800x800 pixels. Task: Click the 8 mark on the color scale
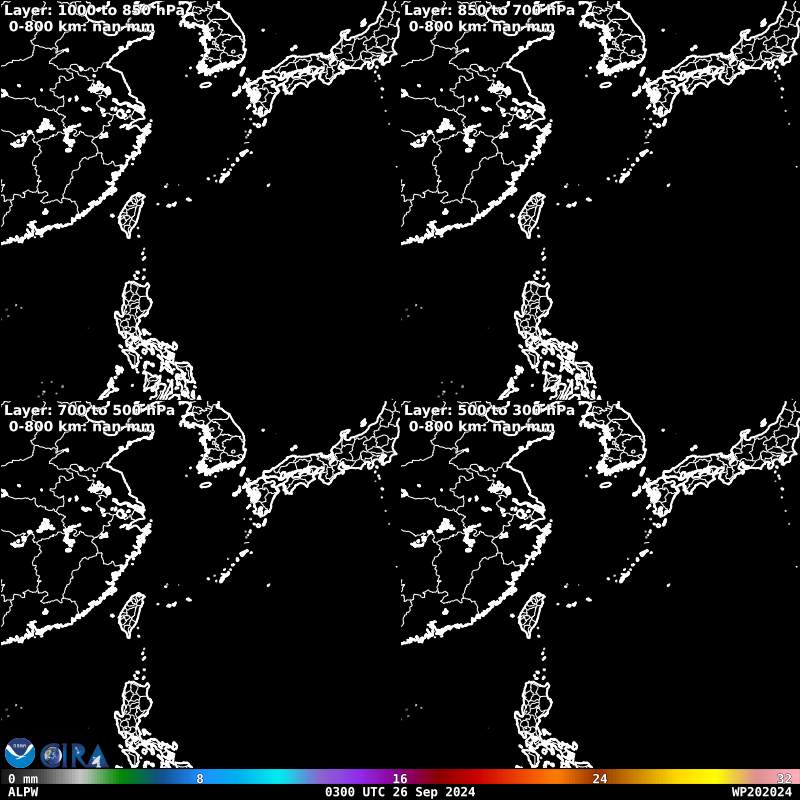[200, 778]
